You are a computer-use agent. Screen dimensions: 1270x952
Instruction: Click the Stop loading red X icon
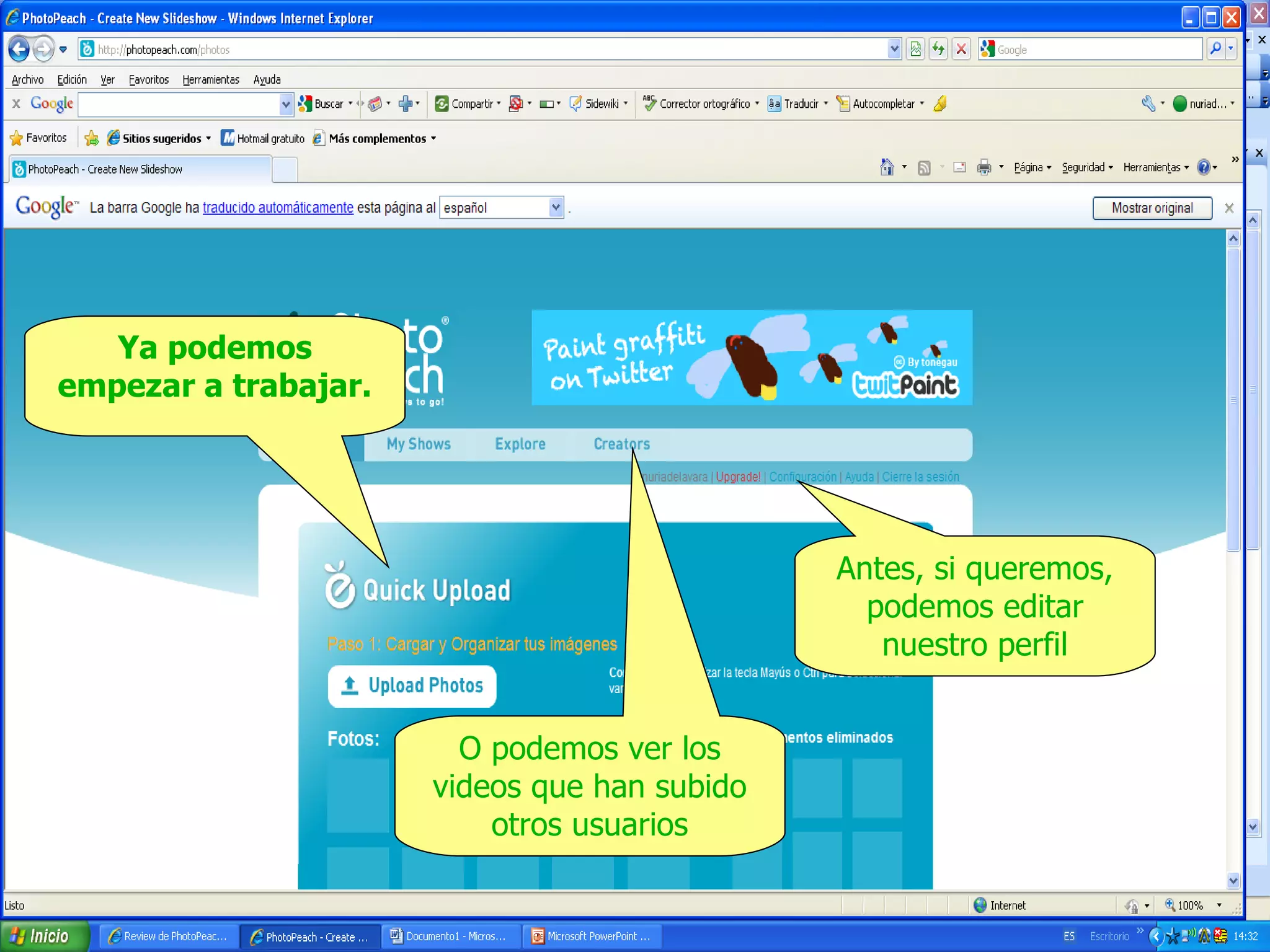tap(961, 49)
